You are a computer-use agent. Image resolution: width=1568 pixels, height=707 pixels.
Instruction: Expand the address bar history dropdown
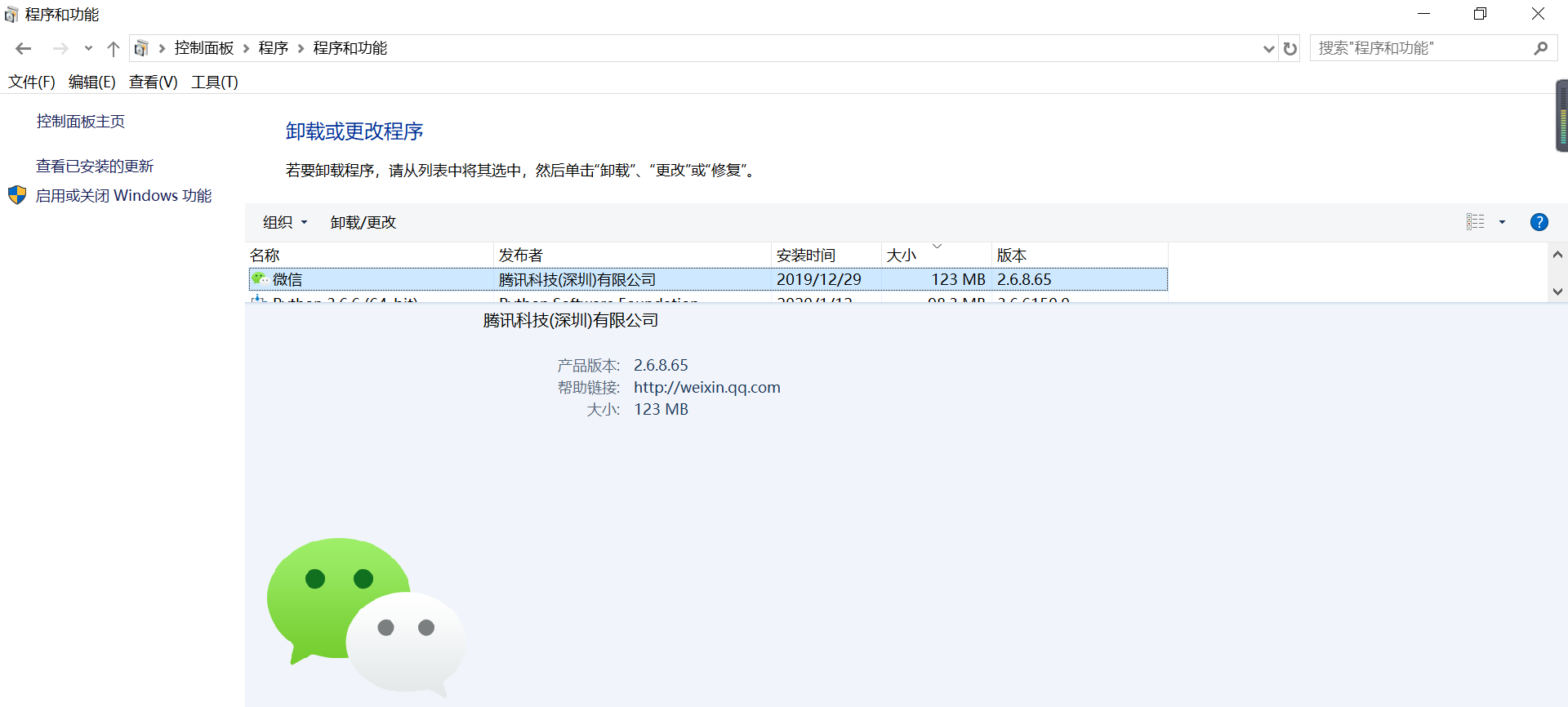1268,49
